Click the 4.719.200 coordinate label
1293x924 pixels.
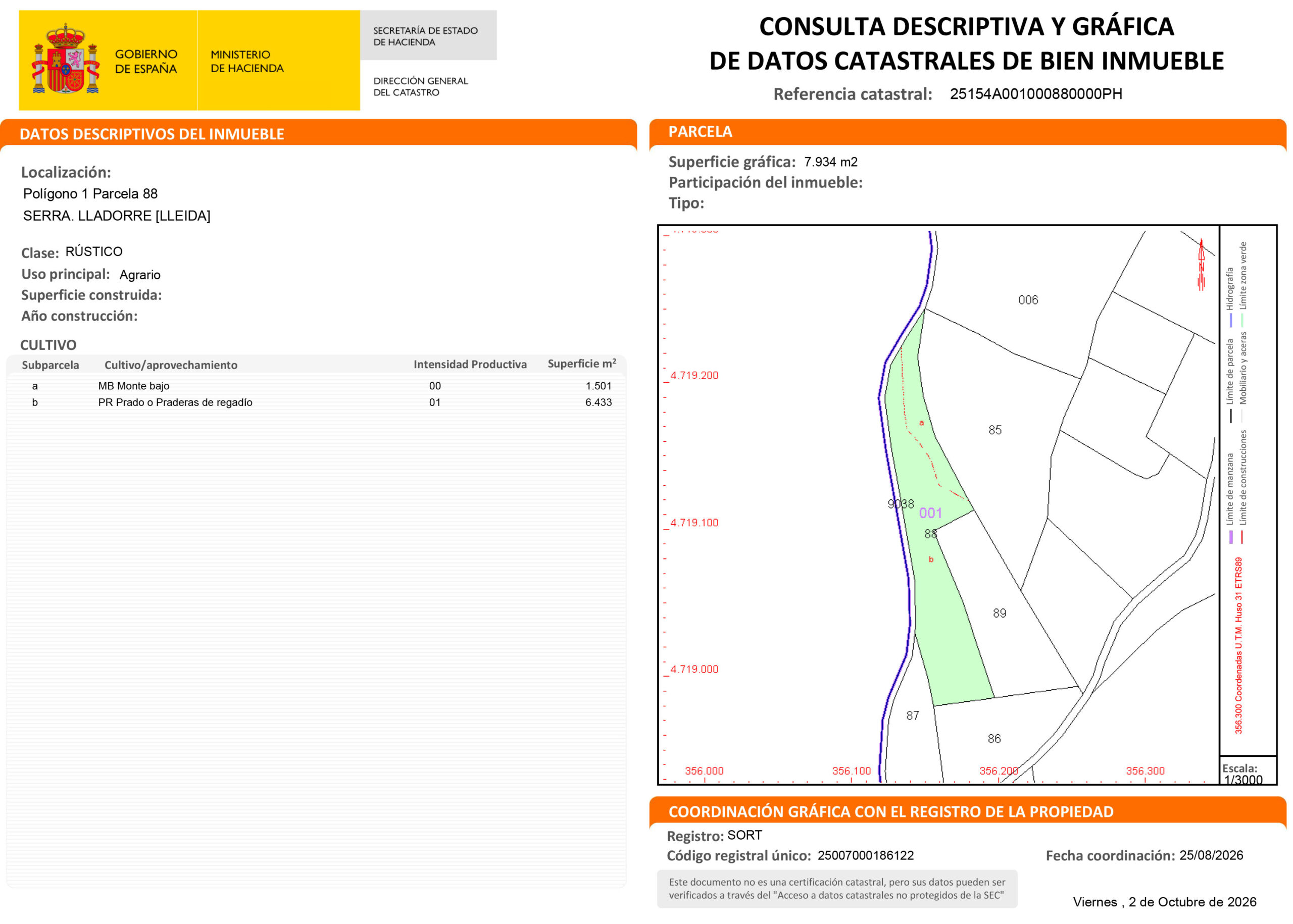click(694, 376)
